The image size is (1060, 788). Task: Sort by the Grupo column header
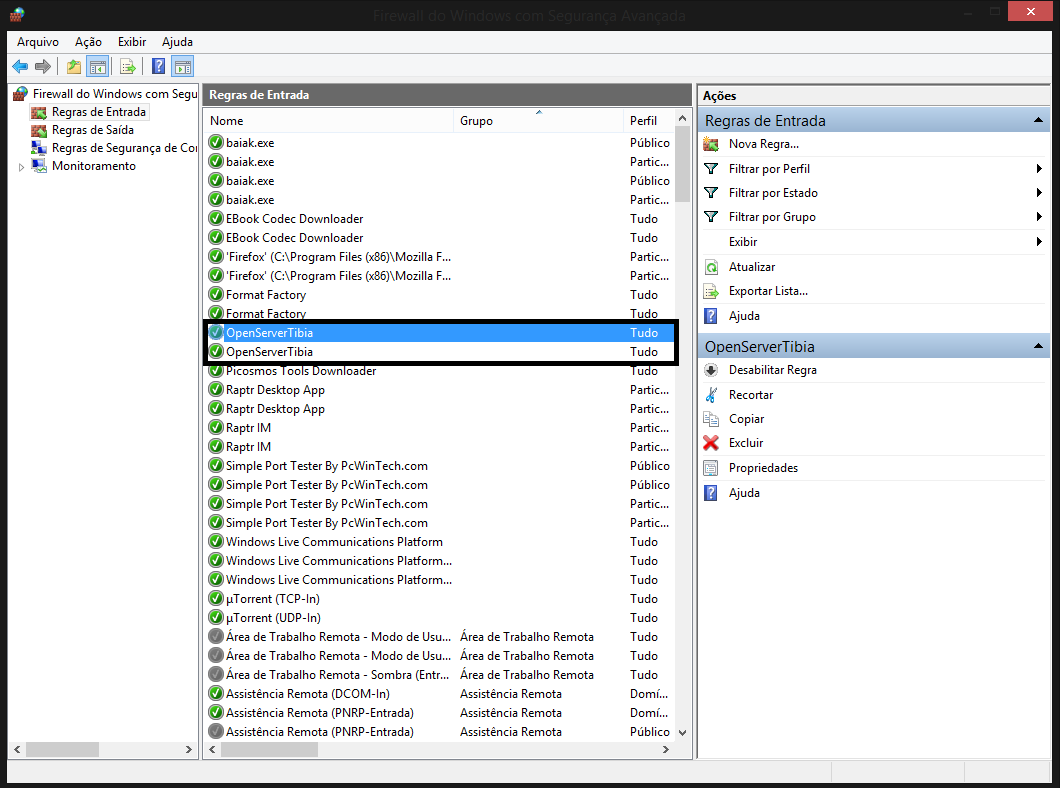538,120
